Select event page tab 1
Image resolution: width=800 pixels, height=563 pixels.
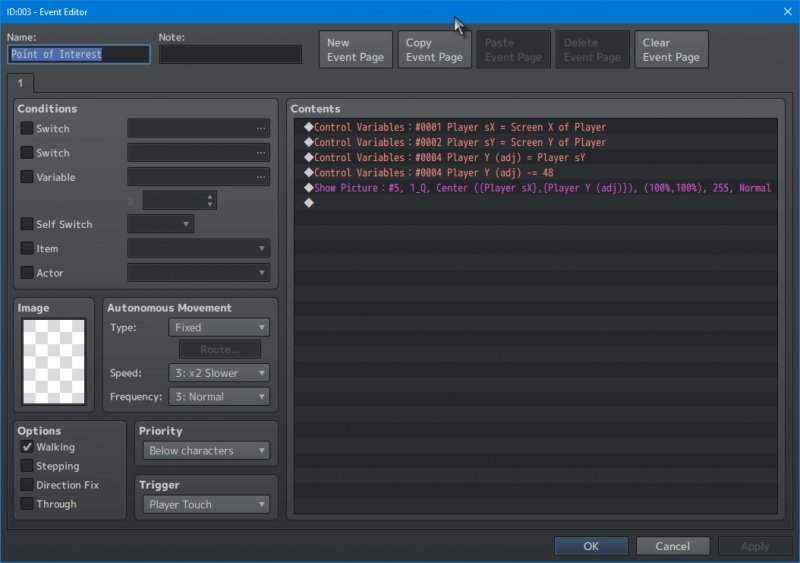pyautogui.click(x=20, y=83)
